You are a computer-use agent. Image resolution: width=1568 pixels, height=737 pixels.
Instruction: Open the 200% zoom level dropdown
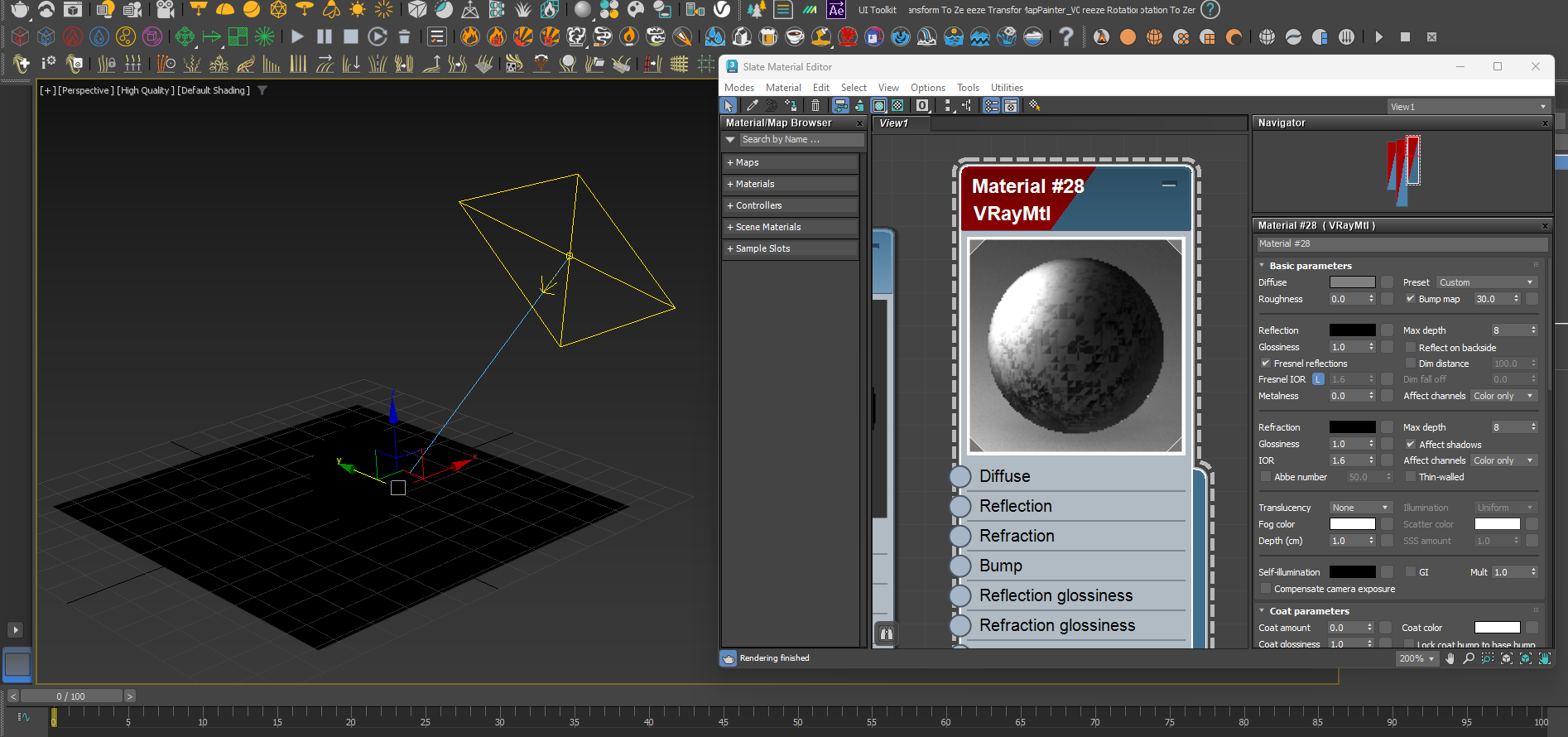(x=1416, y=658)
